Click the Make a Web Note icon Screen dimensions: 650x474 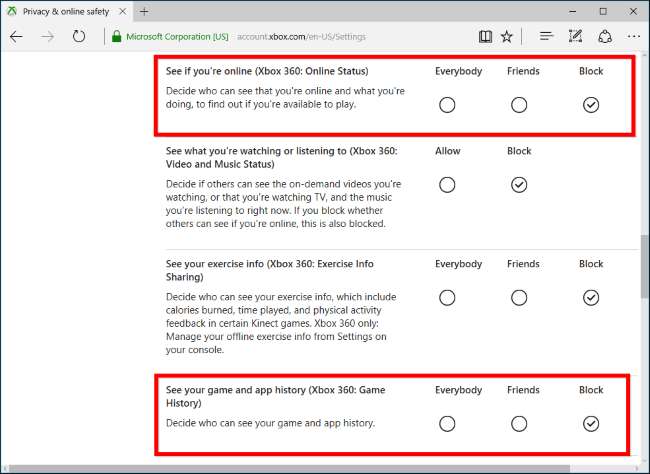pyautogui.click(x=575, y=36)
